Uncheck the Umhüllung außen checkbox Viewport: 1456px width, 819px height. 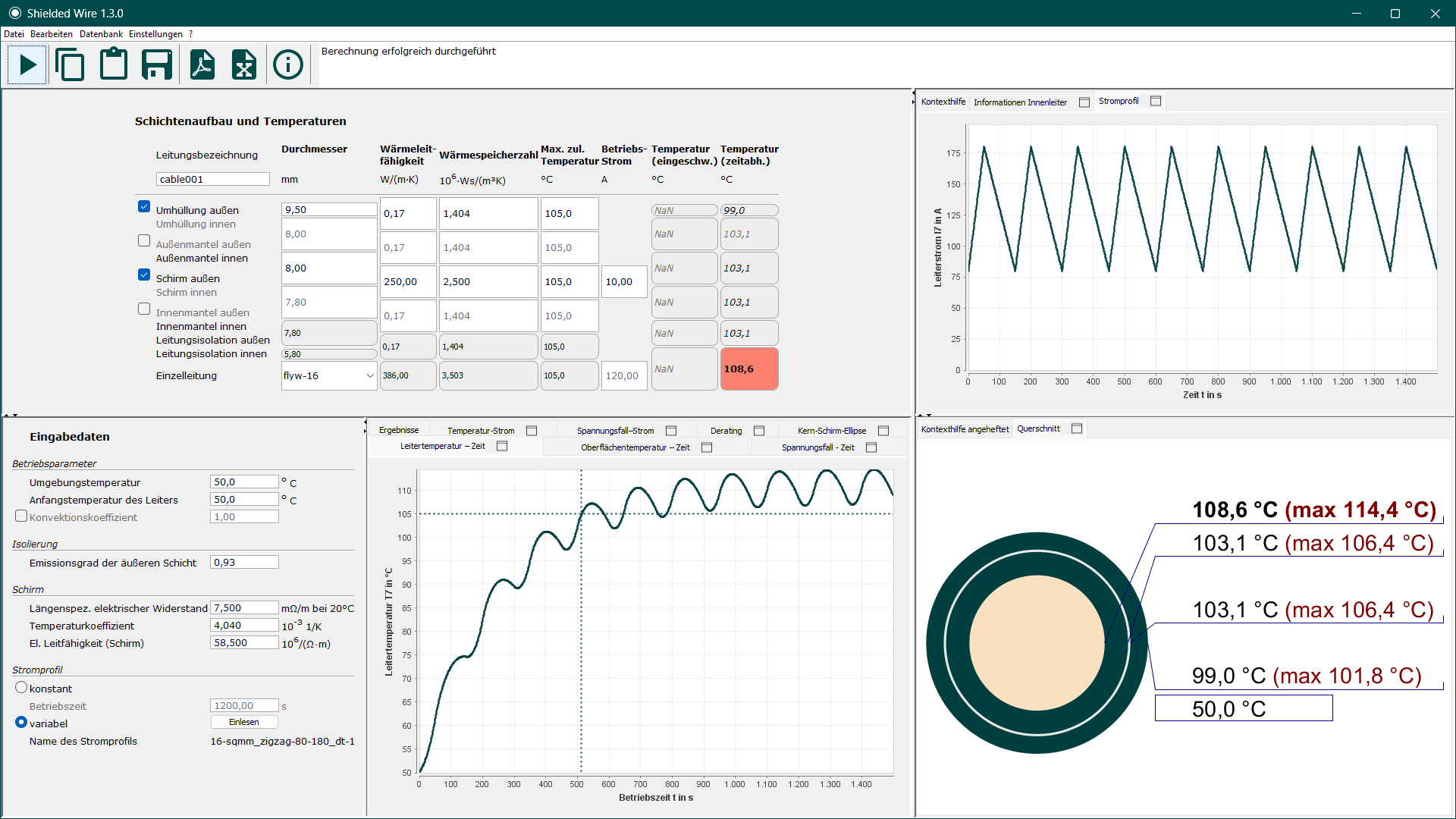pos(144,206)
